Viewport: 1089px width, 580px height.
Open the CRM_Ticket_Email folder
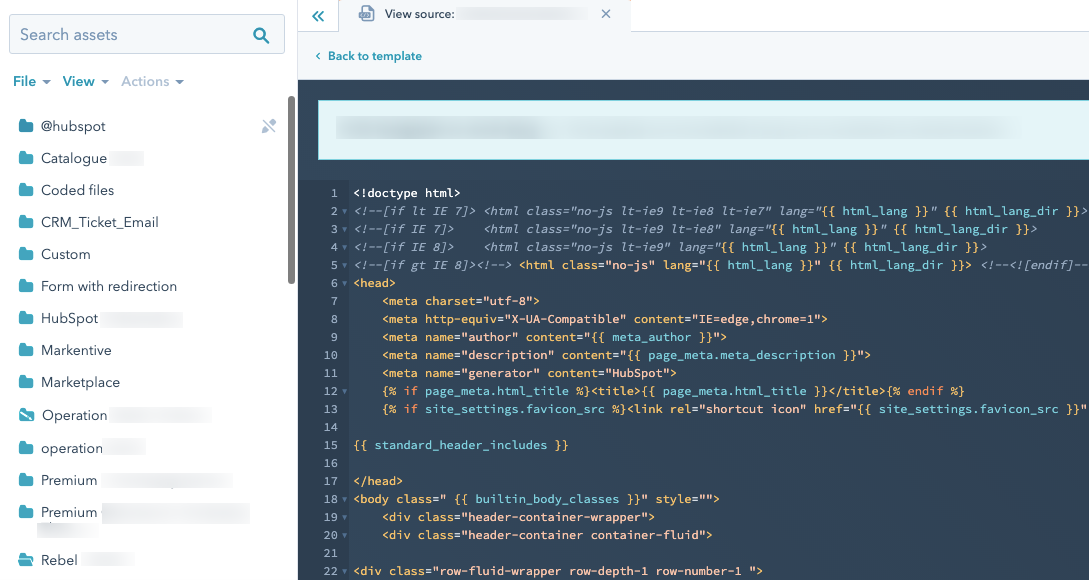99,222
